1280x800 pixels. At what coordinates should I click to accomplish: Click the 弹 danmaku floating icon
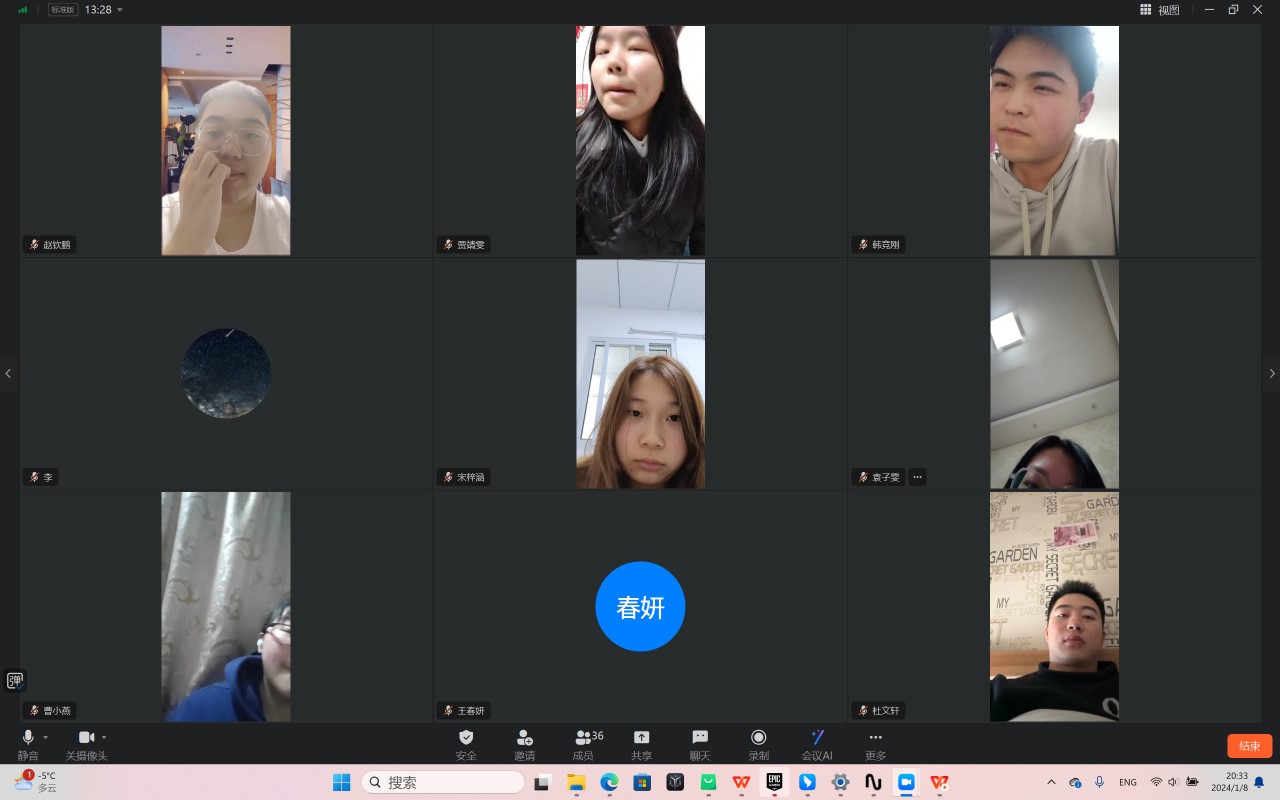coord(15,681)
